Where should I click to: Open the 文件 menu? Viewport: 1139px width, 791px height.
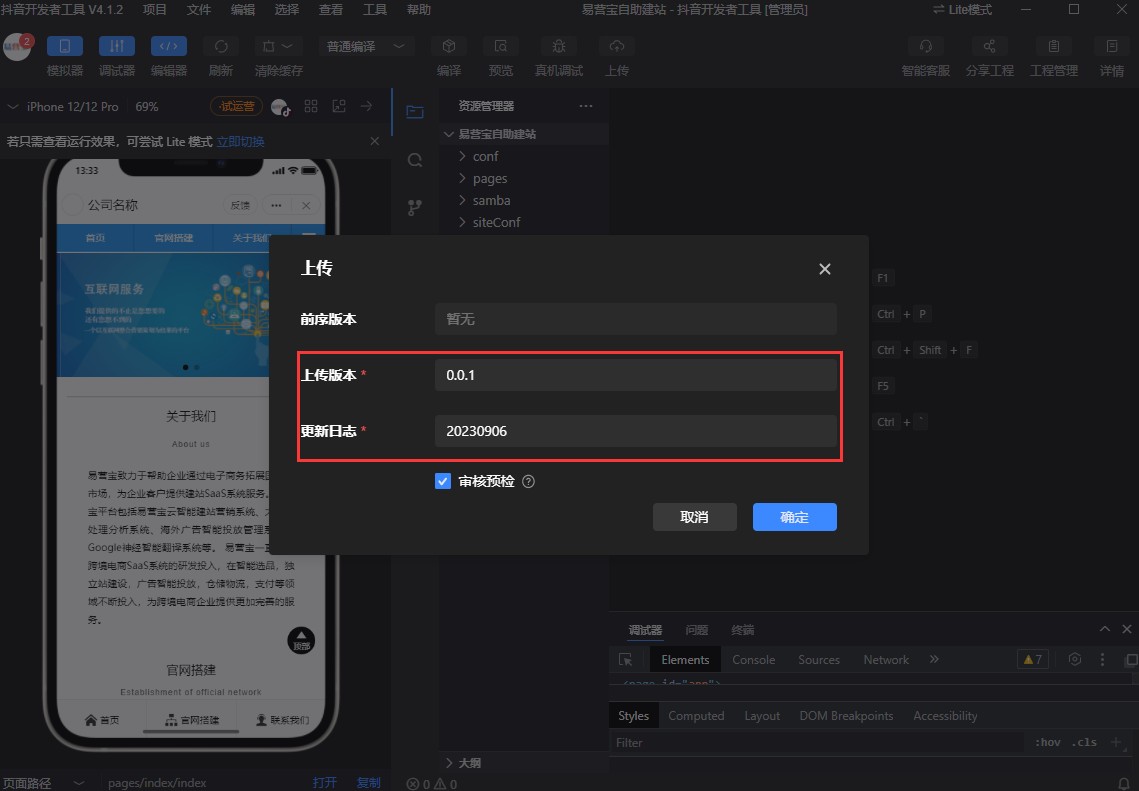(x=198, y=9)
